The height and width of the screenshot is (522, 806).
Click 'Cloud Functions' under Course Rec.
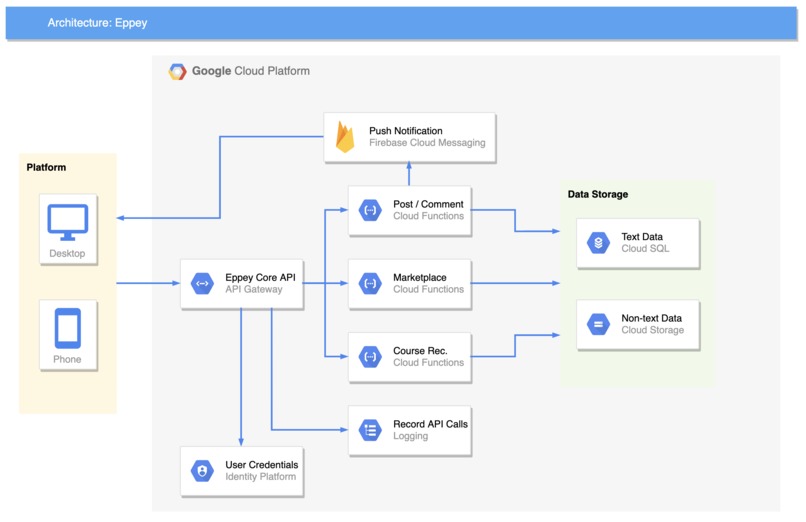point(428,363)
